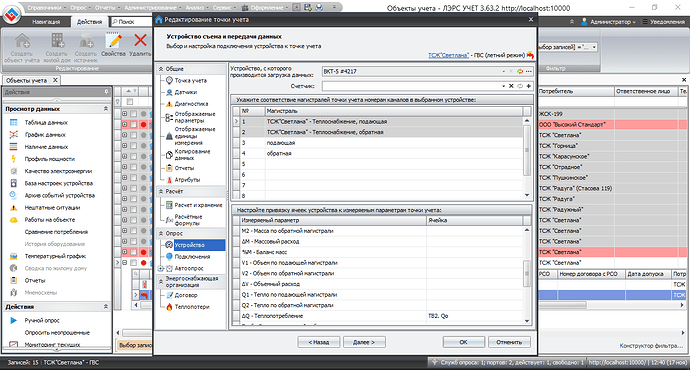Select Отображаемые параметры in dialog tree
This screenshot has height=370, width=690.
(x=195, y=117)
